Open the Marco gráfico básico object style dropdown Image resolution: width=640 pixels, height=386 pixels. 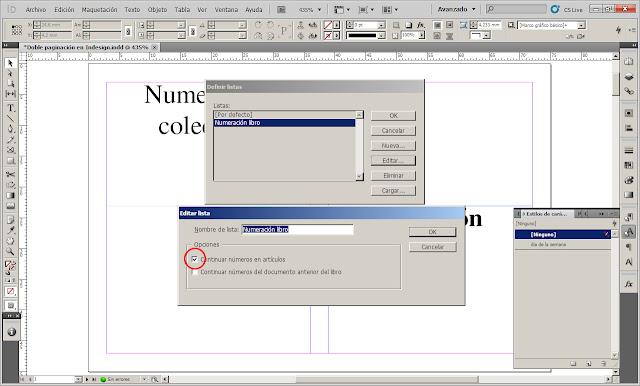tap(581, 25)
